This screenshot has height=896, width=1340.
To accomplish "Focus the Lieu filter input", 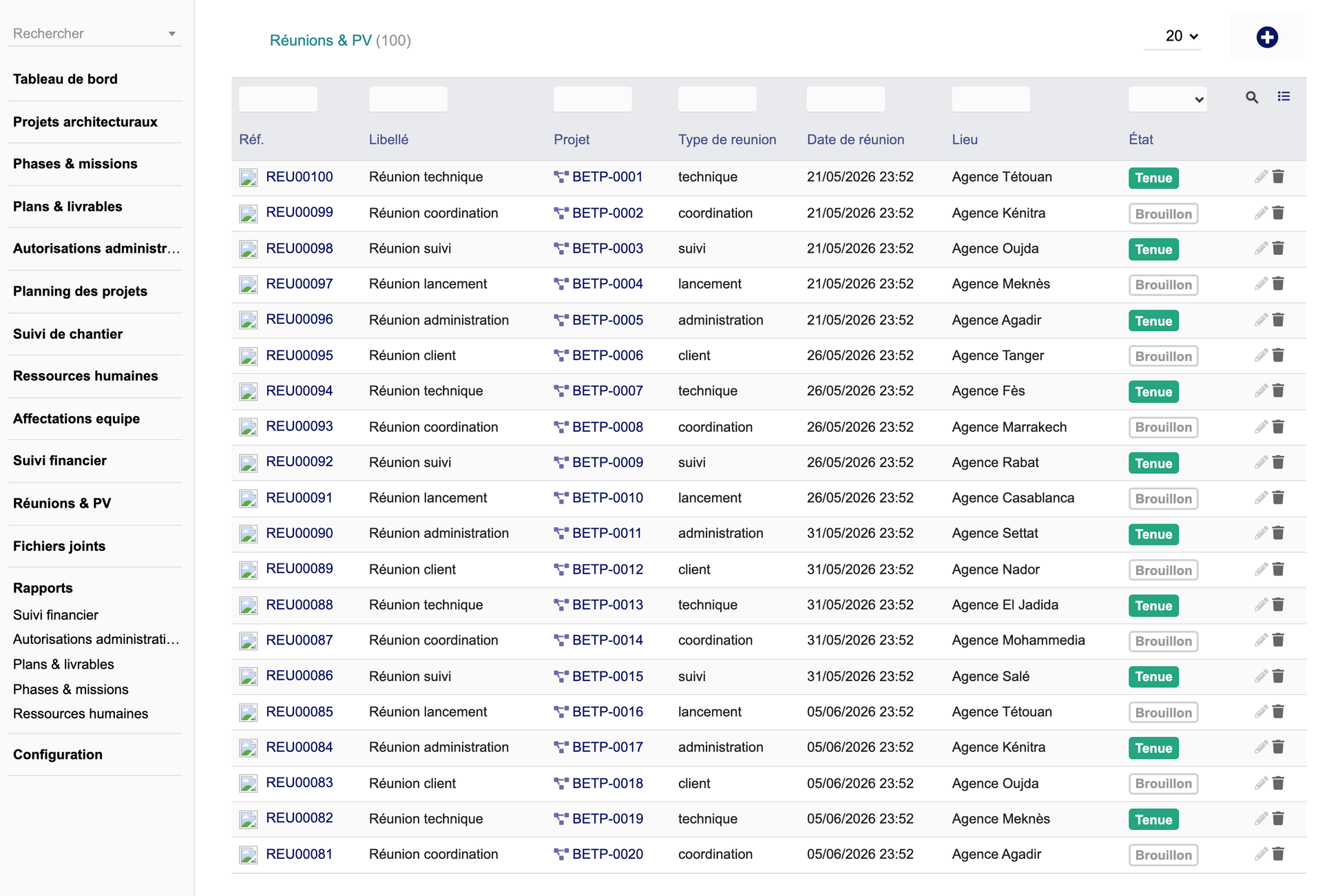I will (x=991, y=99).
